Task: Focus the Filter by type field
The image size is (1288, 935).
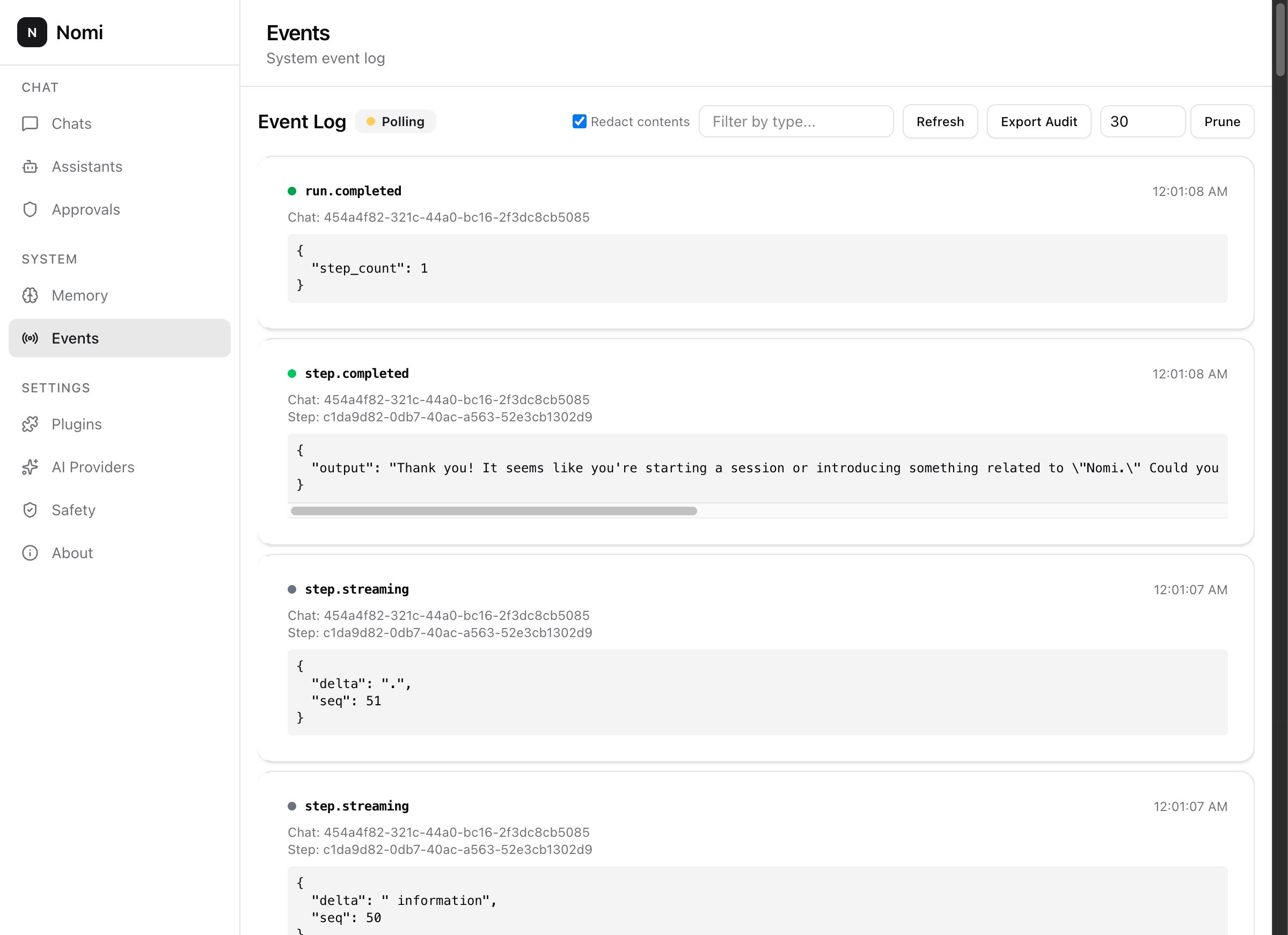Action: click(796, 121)
